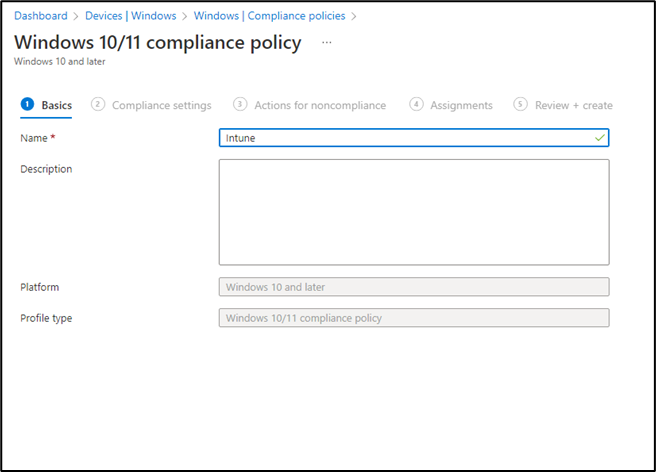Switch to Compliance settings tab
656x472 pixels.
coord(161,105)
